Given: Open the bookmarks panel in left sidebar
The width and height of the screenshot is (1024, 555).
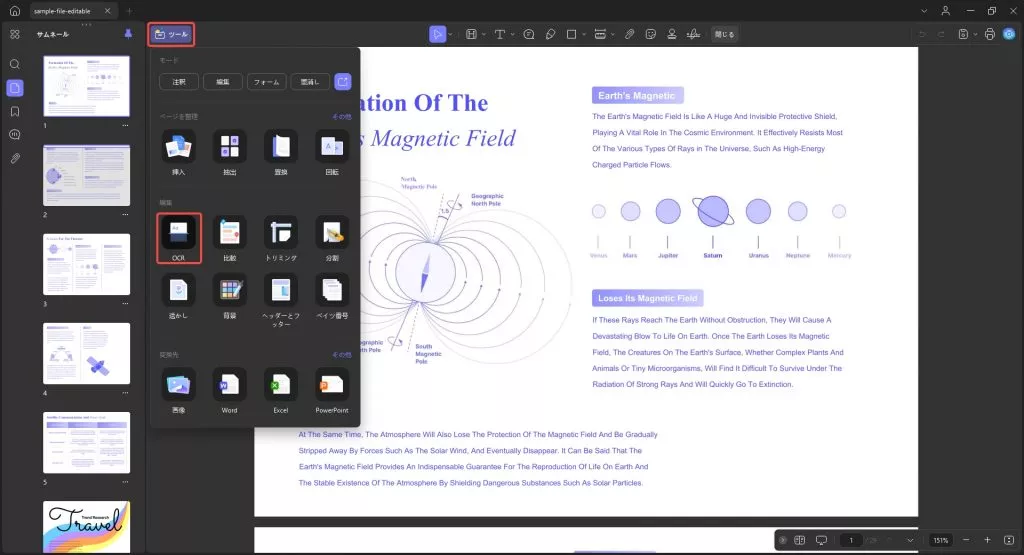Looking at the screenshot, I should (x=15, y=112).
